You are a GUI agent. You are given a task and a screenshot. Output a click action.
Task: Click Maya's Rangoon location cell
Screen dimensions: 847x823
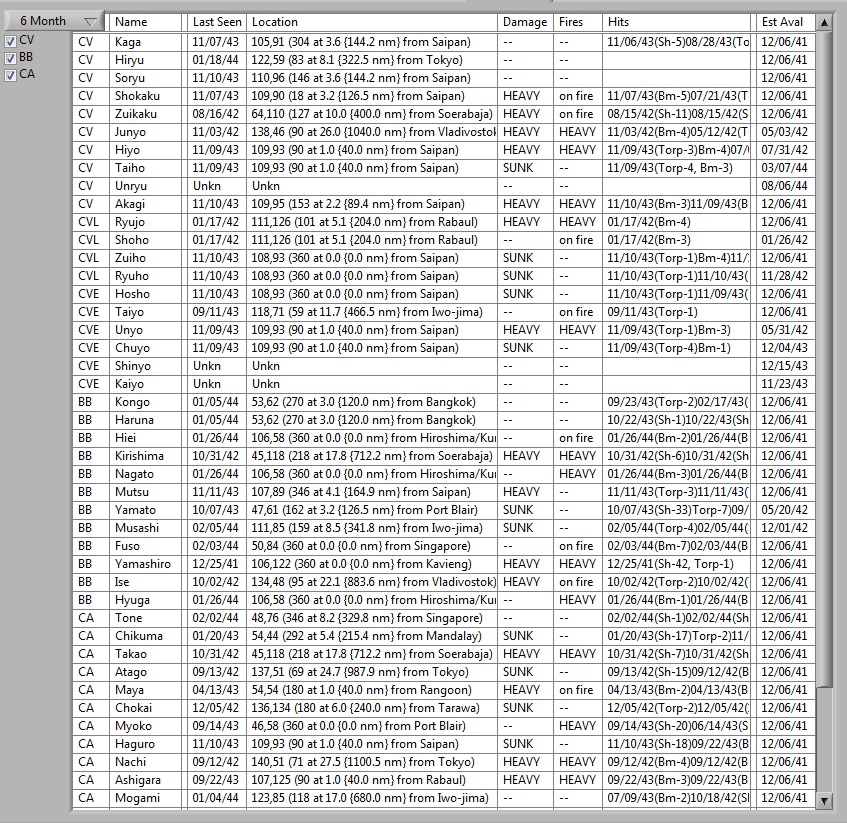pos(372,690)
